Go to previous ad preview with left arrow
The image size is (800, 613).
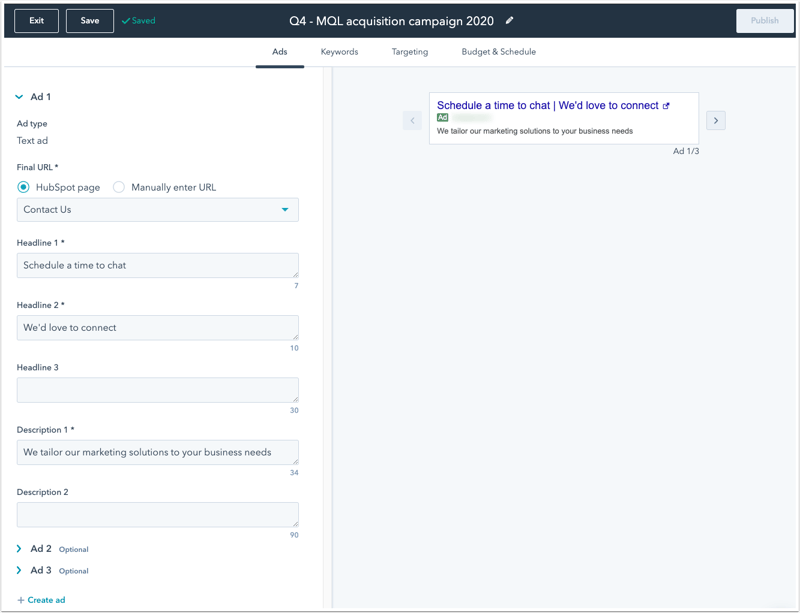(412, 120)
